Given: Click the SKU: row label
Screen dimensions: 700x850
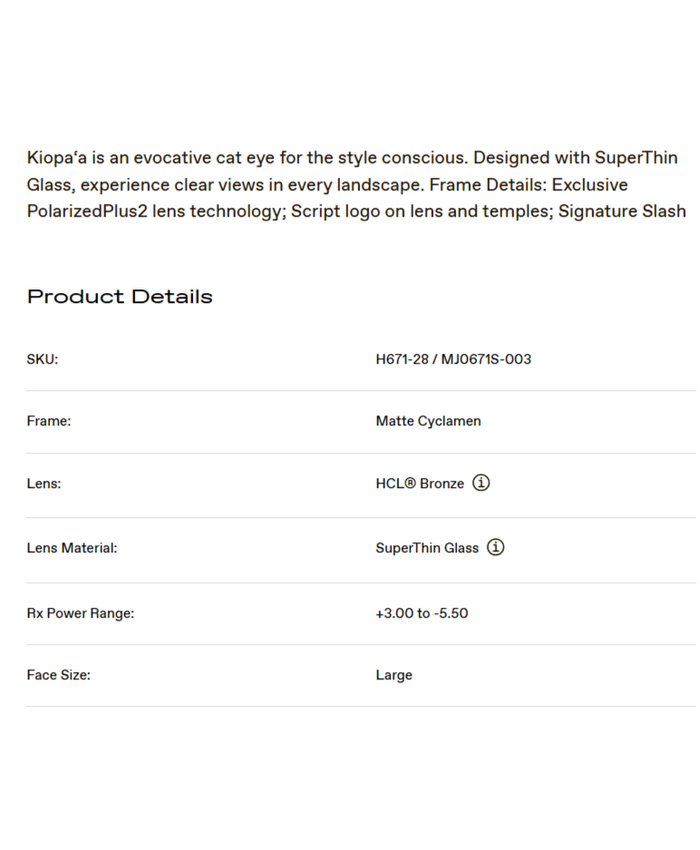Looking at the screenshot, I should (x=42, y=359).
